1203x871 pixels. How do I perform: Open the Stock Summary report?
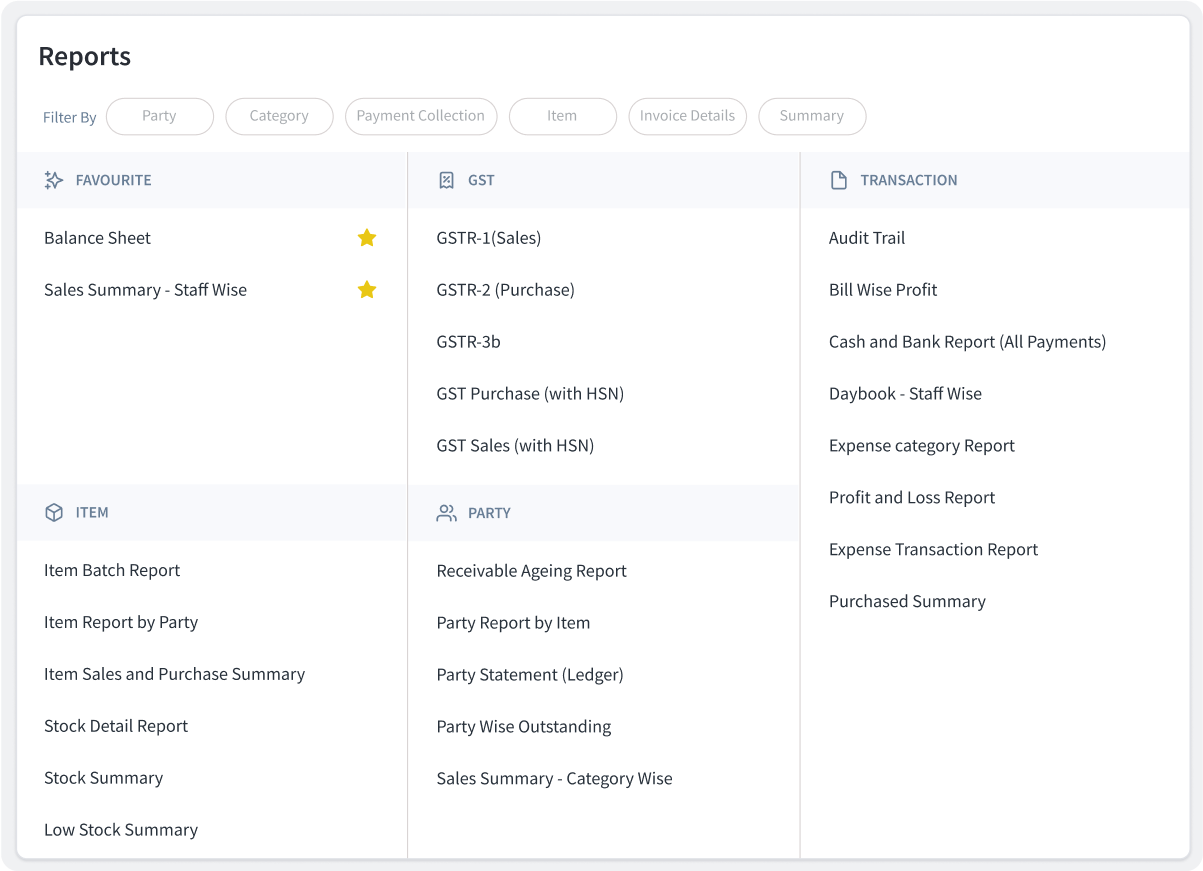coord(103,777)
